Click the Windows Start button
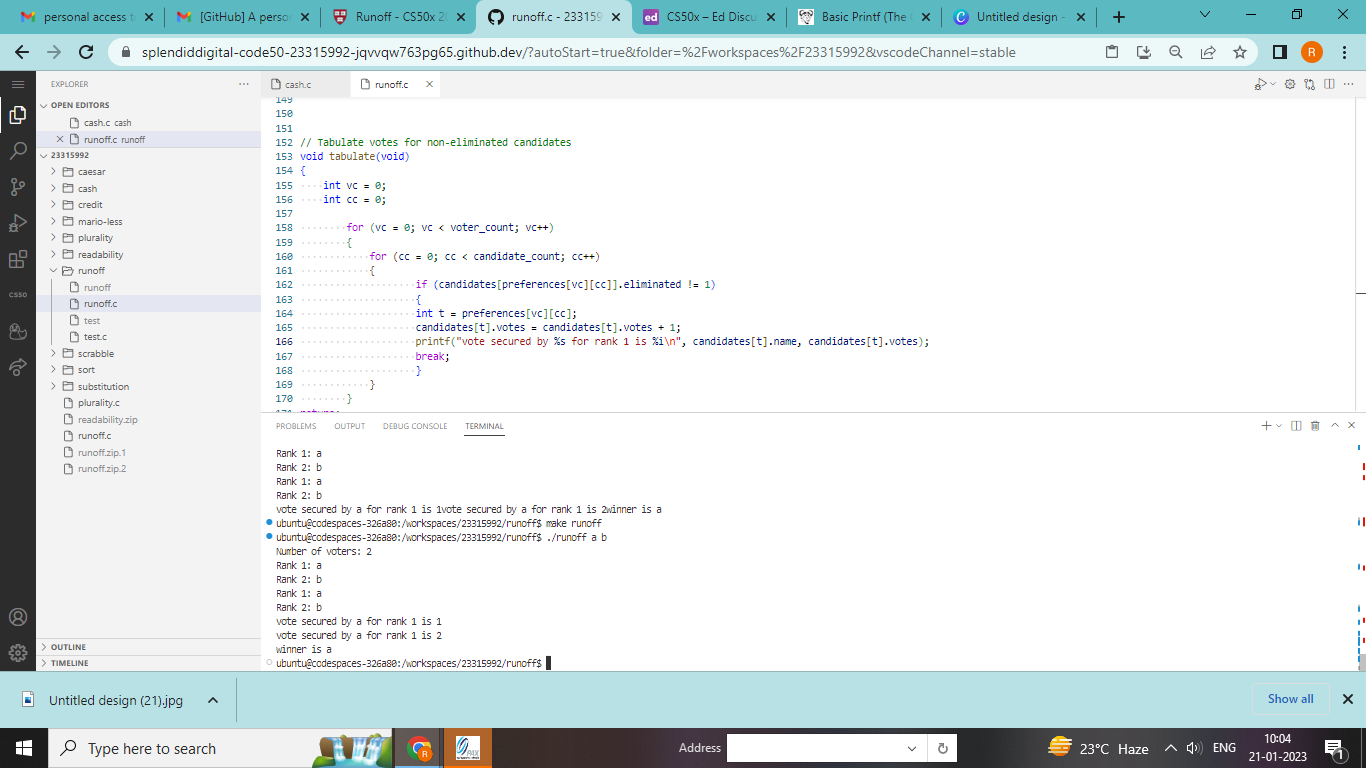 24,748
